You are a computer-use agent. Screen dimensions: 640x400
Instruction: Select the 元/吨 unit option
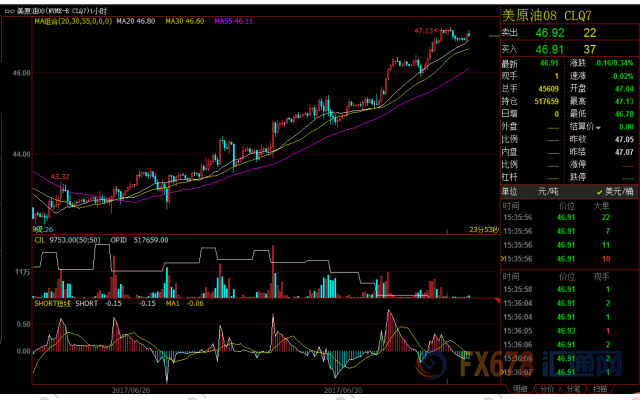click(x=548, y=191)
